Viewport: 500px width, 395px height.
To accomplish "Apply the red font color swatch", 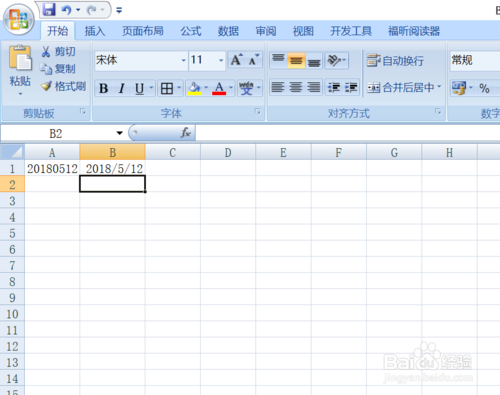I will (x=219, y=88).
